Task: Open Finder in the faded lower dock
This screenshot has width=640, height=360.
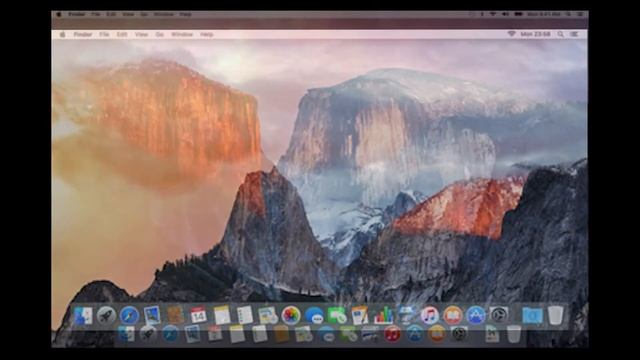Action: click(127, 334)
